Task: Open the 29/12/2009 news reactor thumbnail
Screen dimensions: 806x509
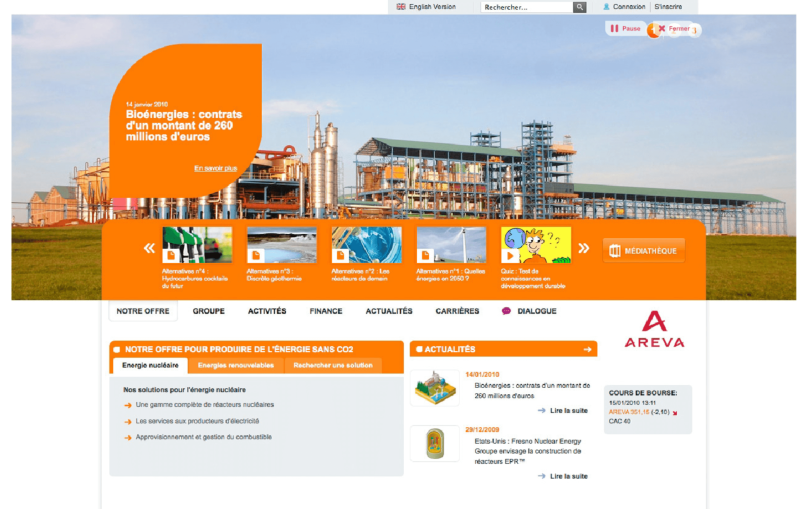Action: pyautogui.click(x=435, y=443)
